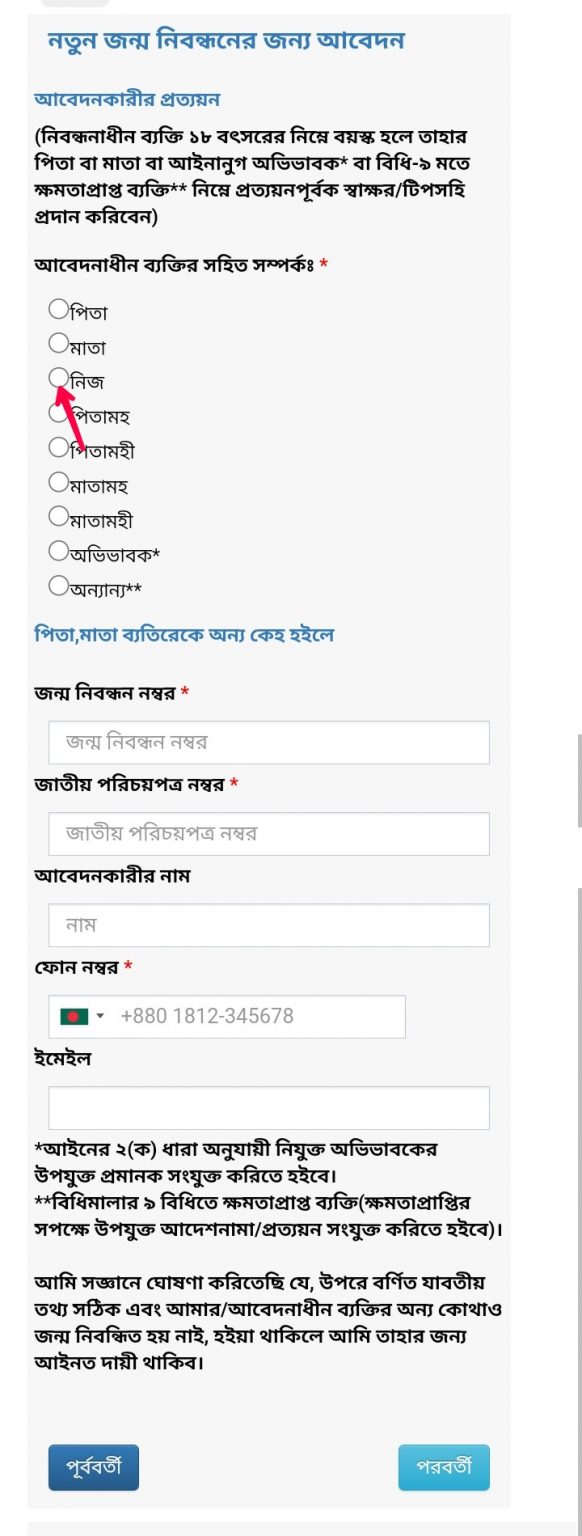
Task: Choose the অন্যান্য** radio option
Action: 58,585
